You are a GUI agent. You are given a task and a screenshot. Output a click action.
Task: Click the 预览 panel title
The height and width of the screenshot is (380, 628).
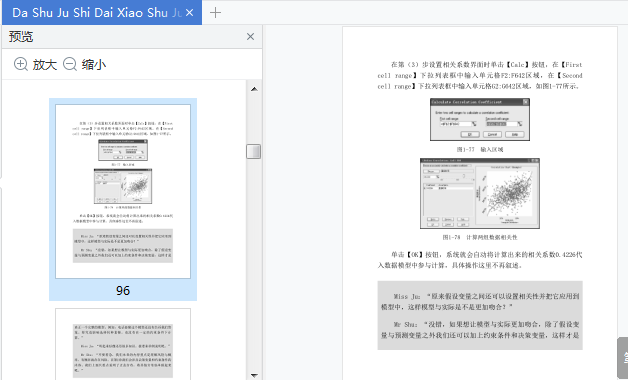coord(21,36)
